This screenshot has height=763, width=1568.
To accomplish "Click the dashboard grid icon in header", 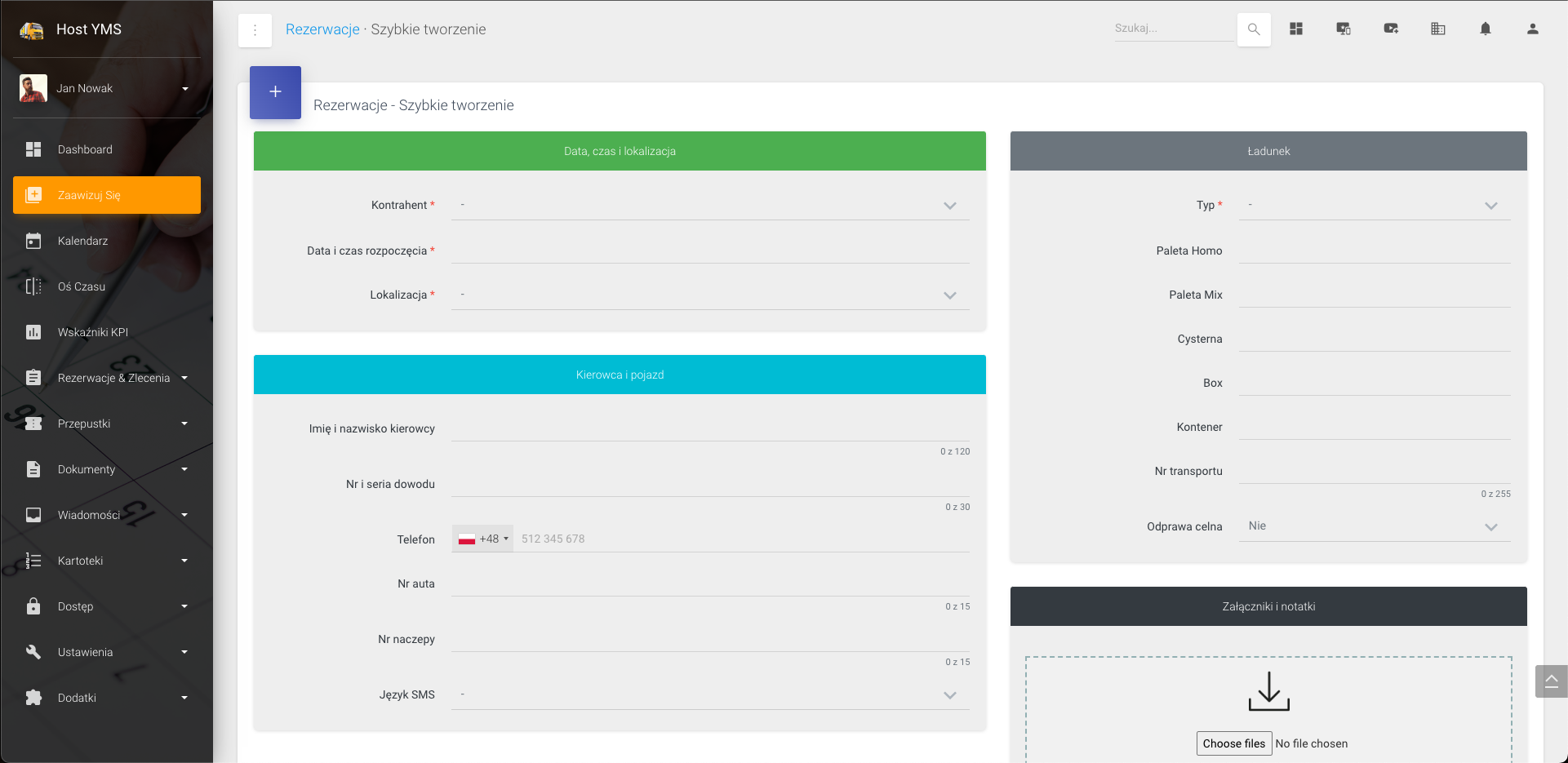I will click(x=1296, y=29).
